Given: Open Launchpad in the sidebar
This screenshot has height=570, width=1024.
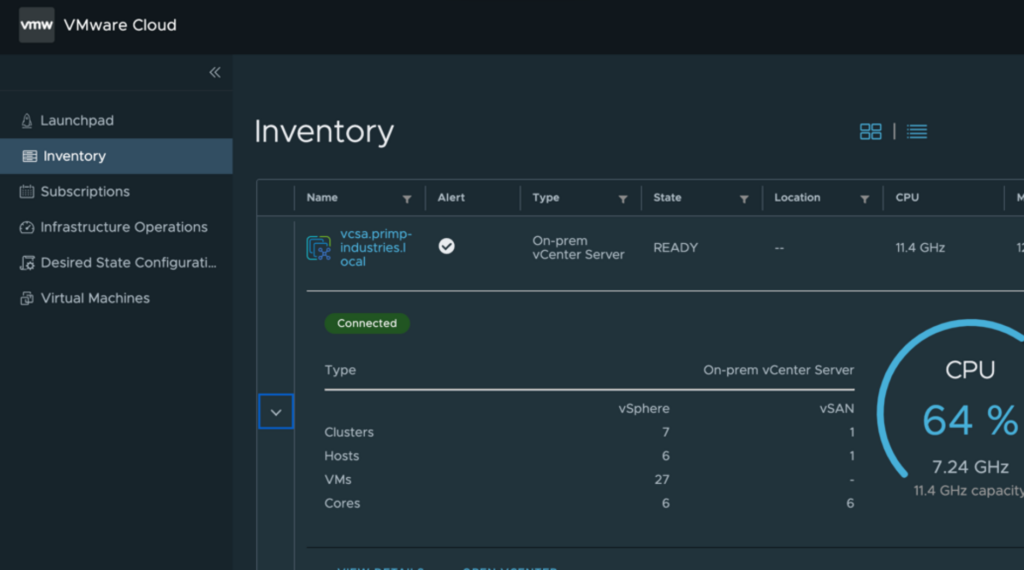Looking at the screenshot, I should click(x=116, y=121).
